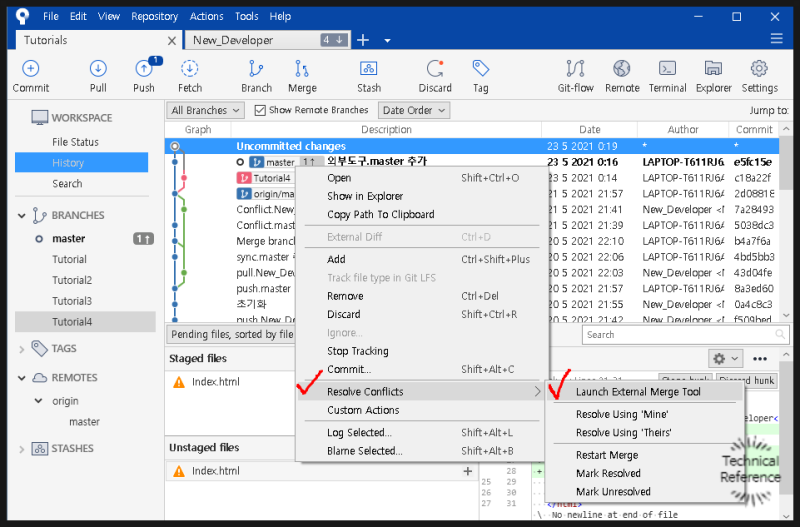Image resolution: width=800 pixels, height=527 pixels.
Task: Select Resolve Using 'Mine' option
Action: pyautogui.click(x=622, y=414)
